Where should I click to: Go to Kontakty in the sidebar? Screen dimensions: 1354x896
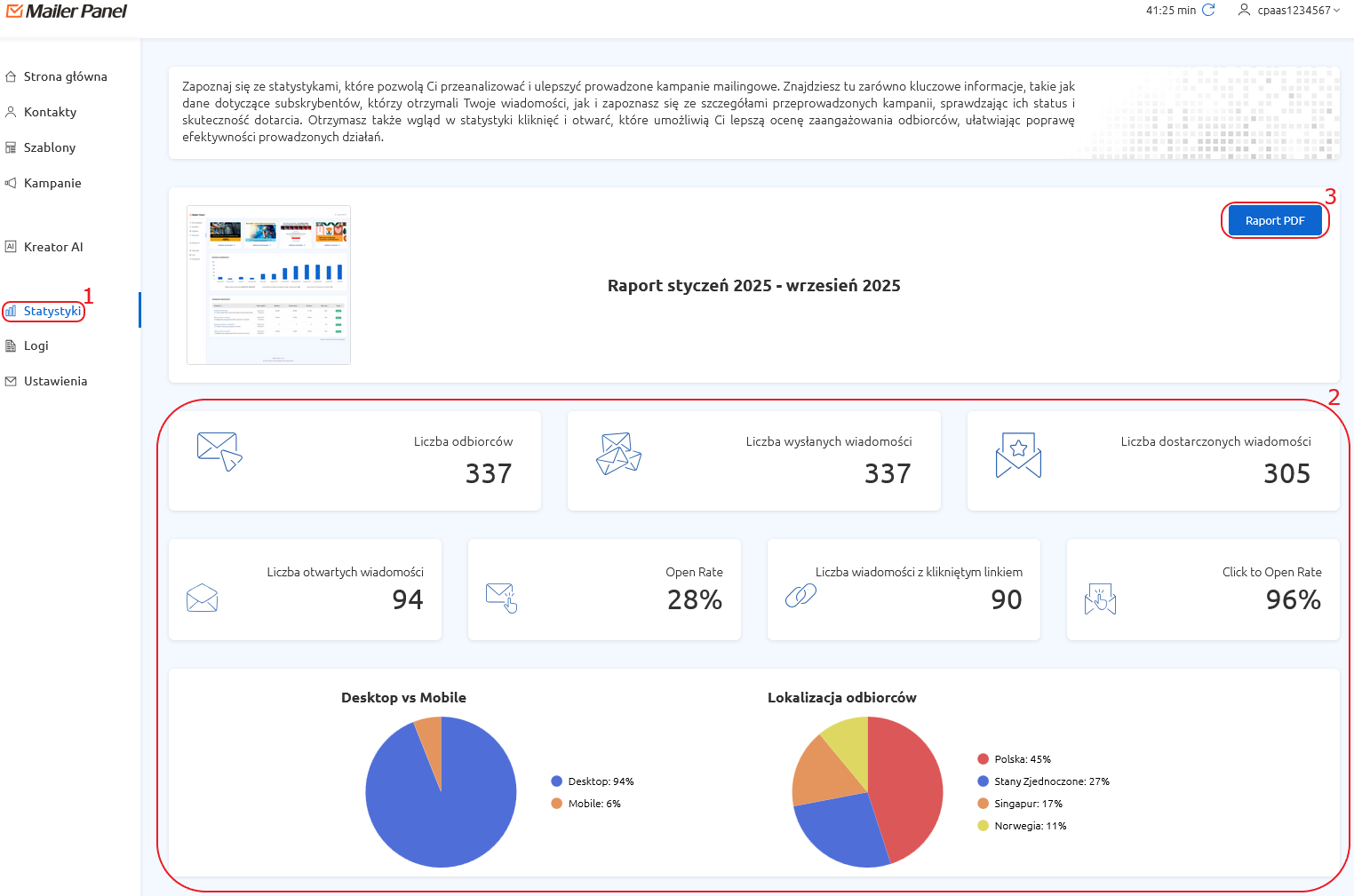[x=50, y=112]
